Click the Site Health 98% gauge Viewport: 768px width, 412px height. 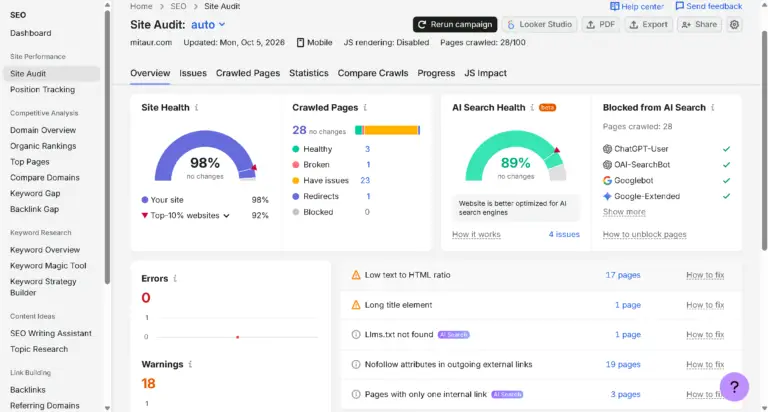(205, 156)
